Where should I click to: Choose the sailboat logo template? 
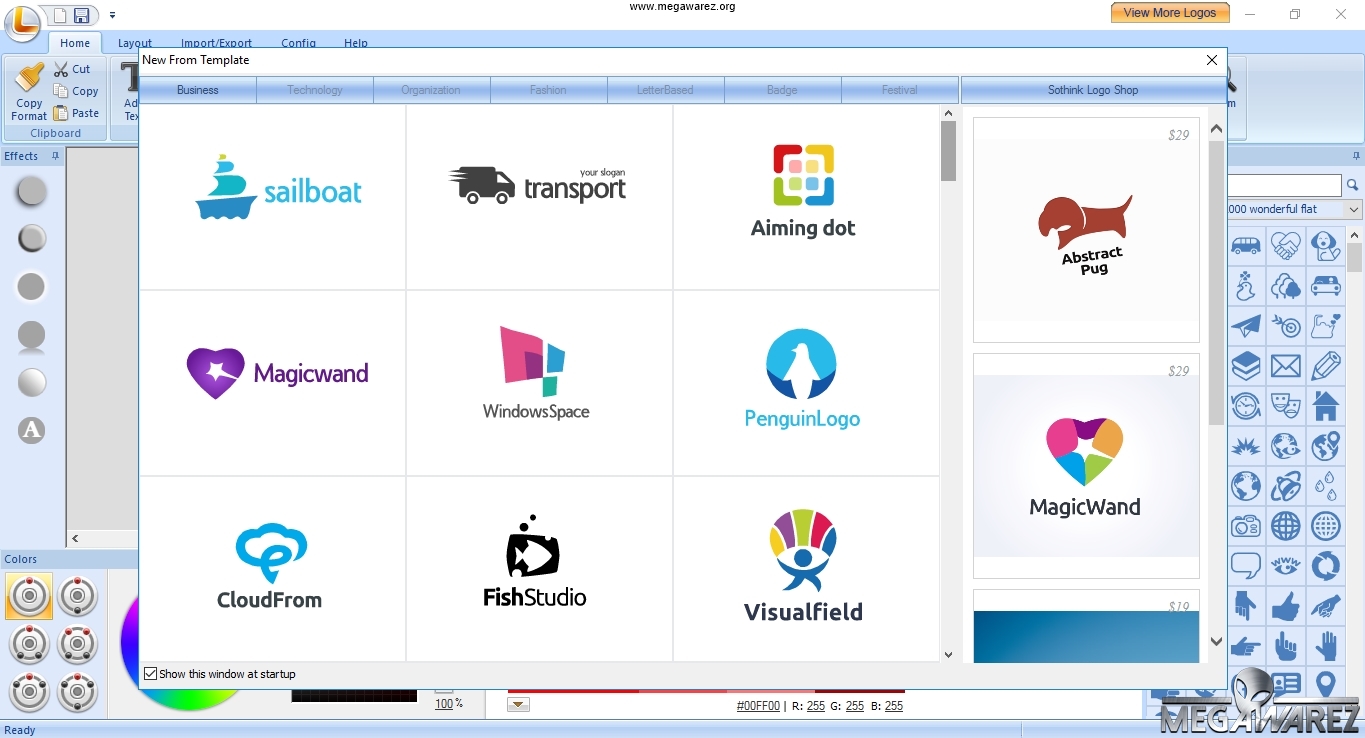[x=272, y=197]
